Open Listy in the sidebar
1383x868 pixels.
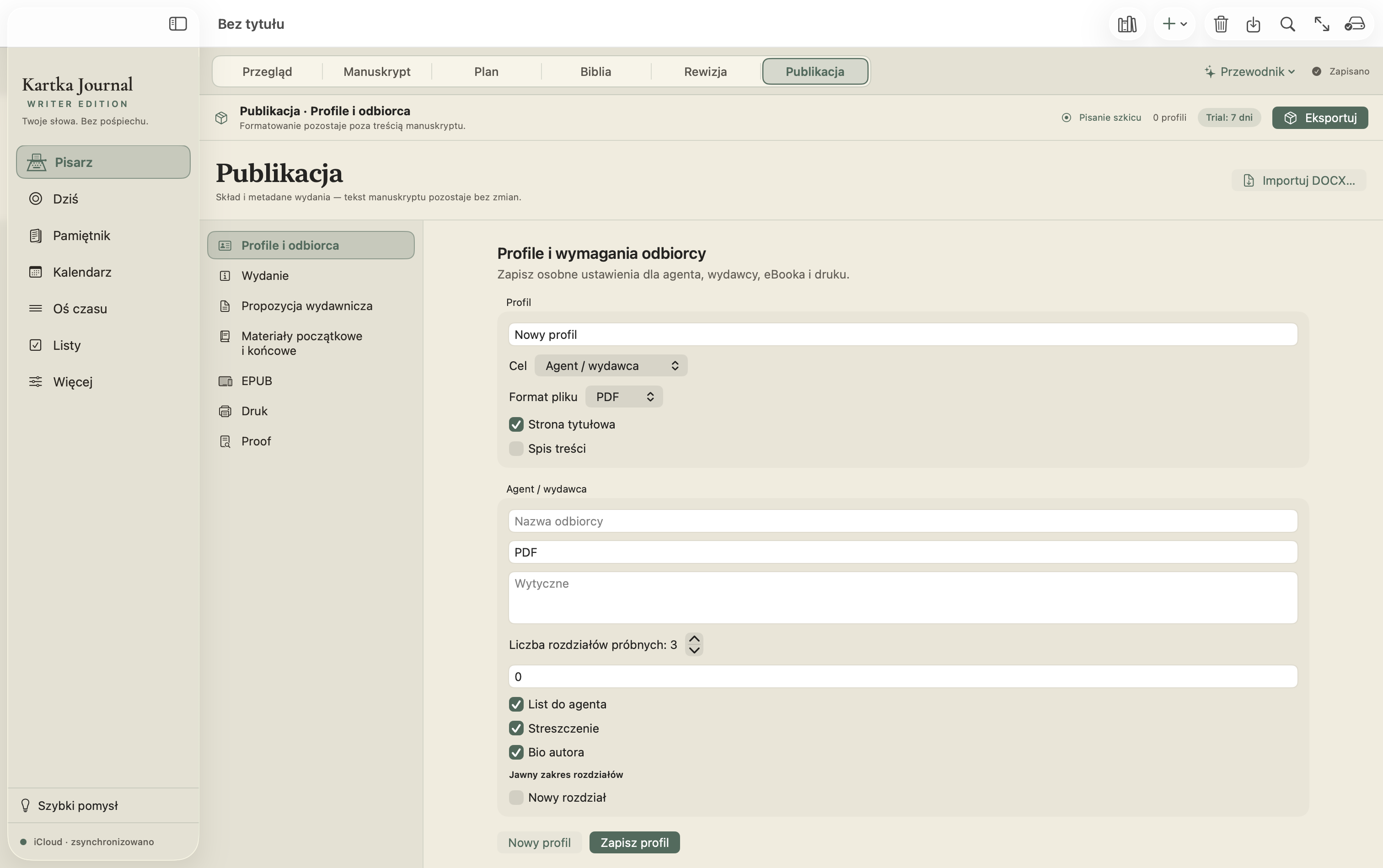pos(103,345)
